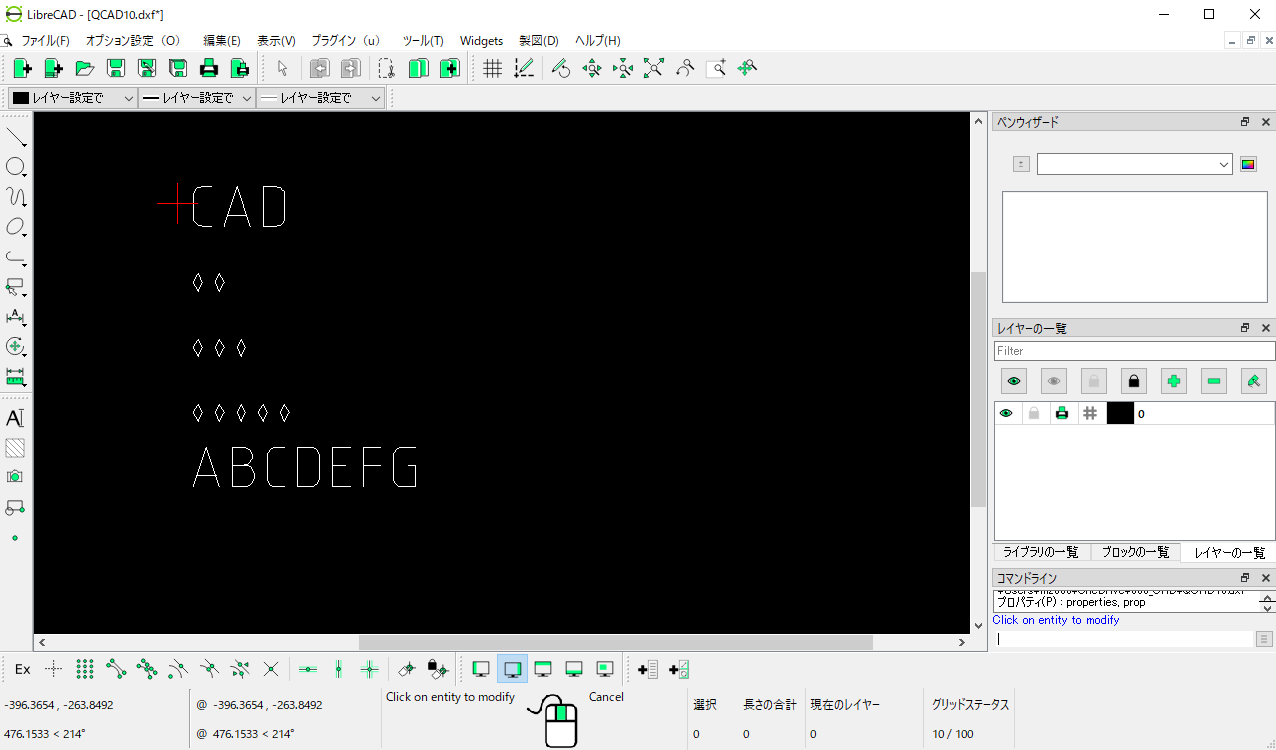1276x750 pixels.
Task: Click in the layer Filter field
Action: (1135, 351)
